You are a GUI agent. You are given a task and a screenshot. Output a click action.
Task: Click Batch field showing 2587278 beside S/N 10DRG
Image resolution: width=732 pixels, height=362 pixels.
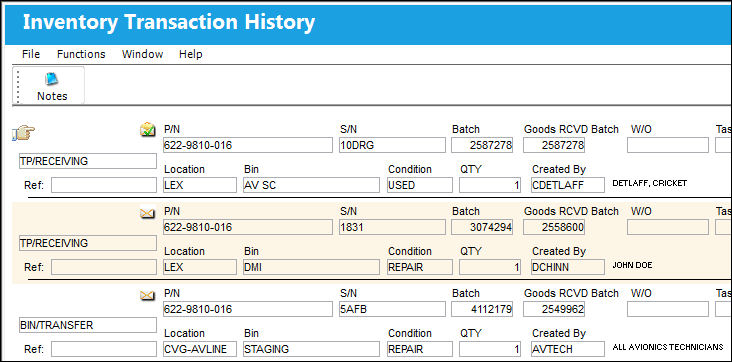pos(482,145)
